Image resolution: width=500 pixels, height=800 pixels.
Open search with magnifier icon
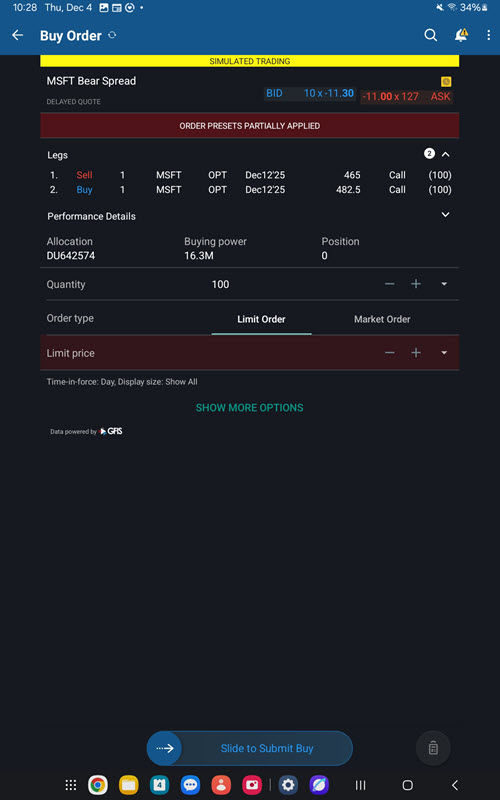[x=431, y=35]
